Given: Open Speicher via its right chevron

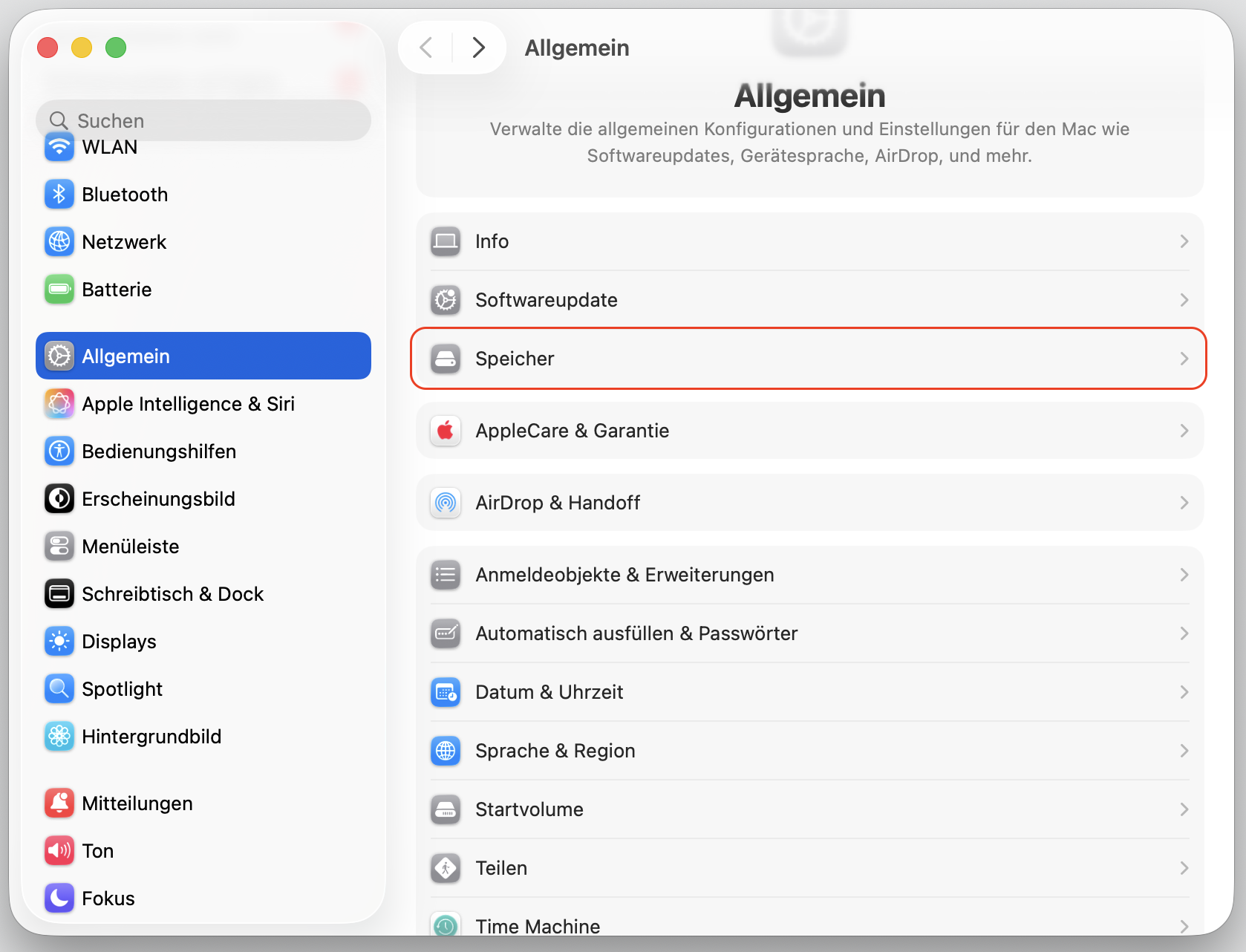Looking at the screenshot, I should (x=1184, y=359).
